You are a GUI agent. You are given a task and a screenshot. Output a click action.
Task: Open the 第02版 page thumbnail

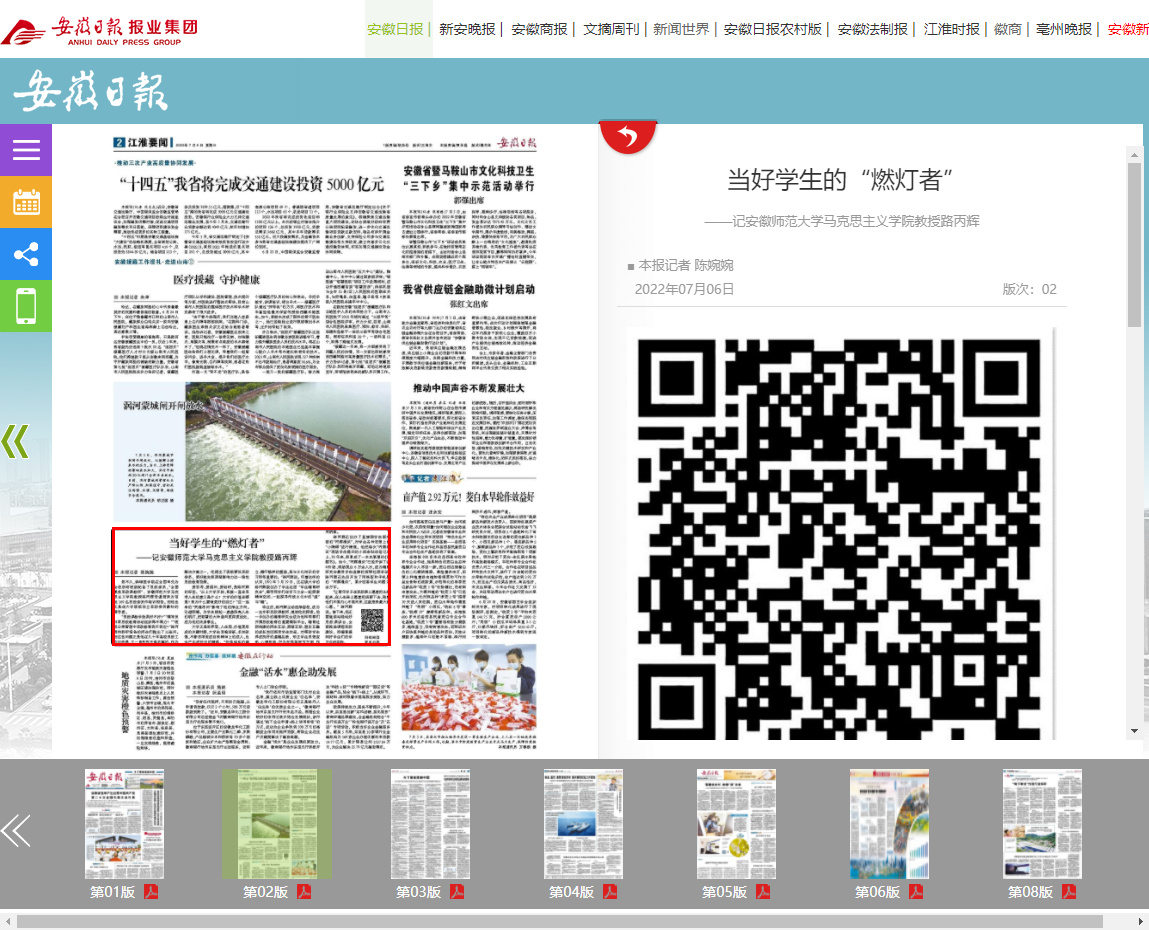(277, 824)
